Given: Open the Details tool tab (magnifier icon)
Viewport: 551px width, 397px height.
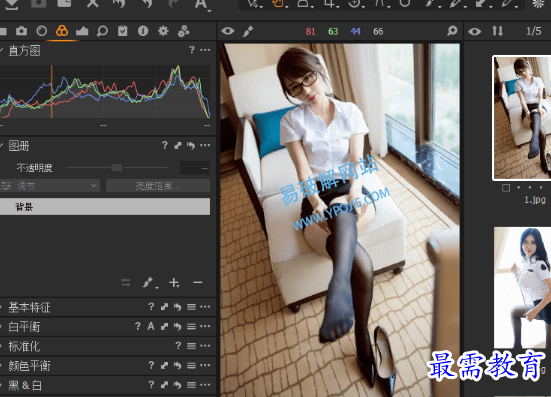Looking at the screenshot, I should point(102,31).
